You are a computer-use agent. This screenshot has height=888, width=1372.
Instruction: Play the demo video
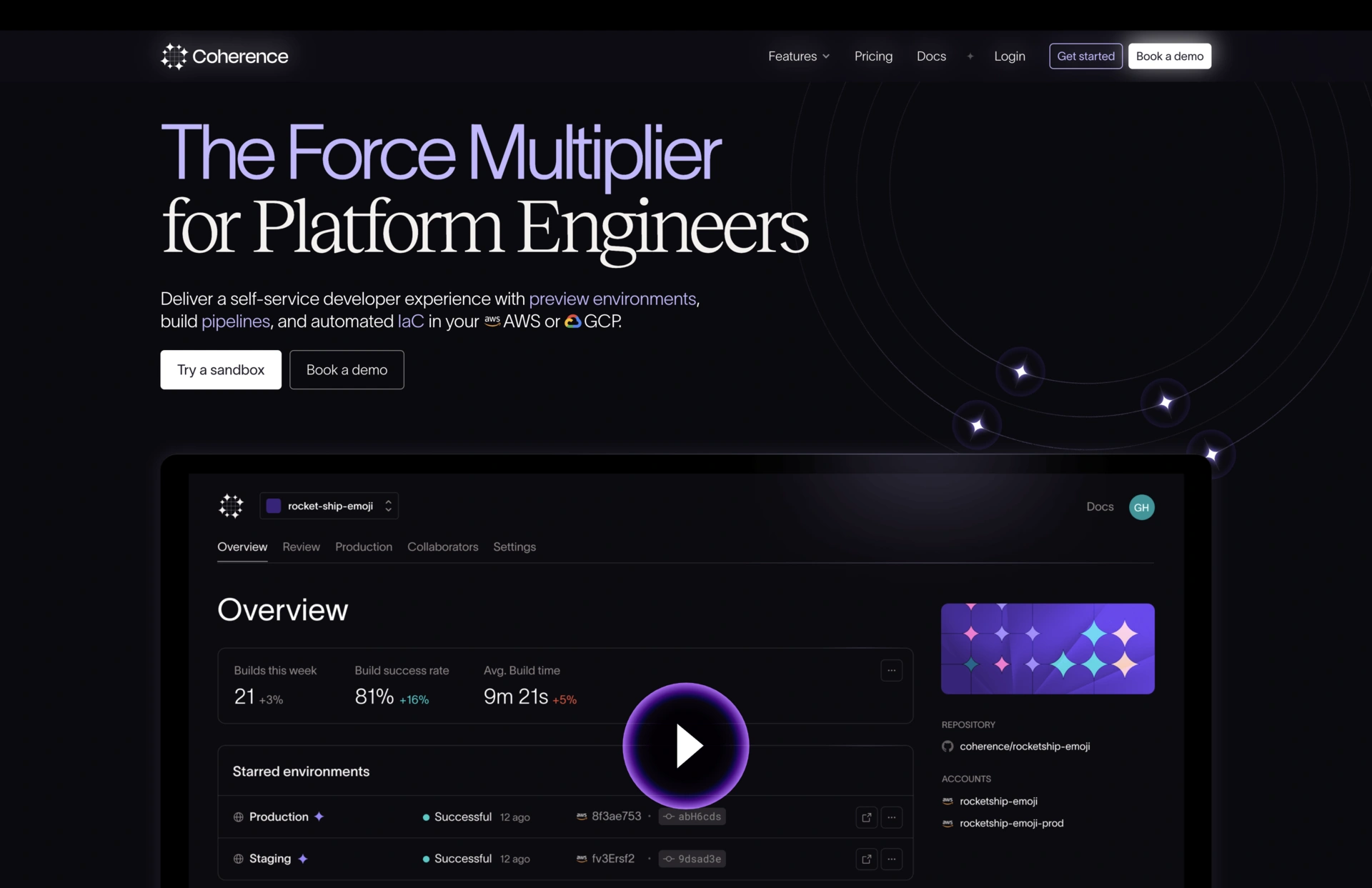pos(686,745)
